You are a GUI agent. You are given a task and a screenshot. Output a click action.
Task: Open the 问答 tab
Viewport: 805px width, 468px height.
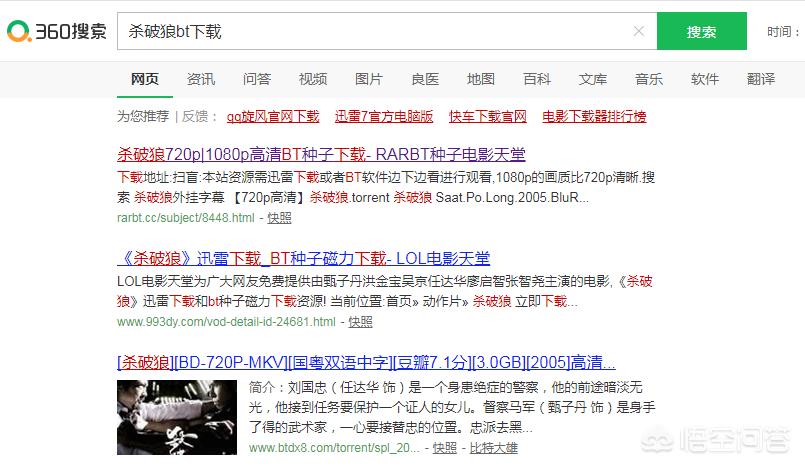pos(257,79)
